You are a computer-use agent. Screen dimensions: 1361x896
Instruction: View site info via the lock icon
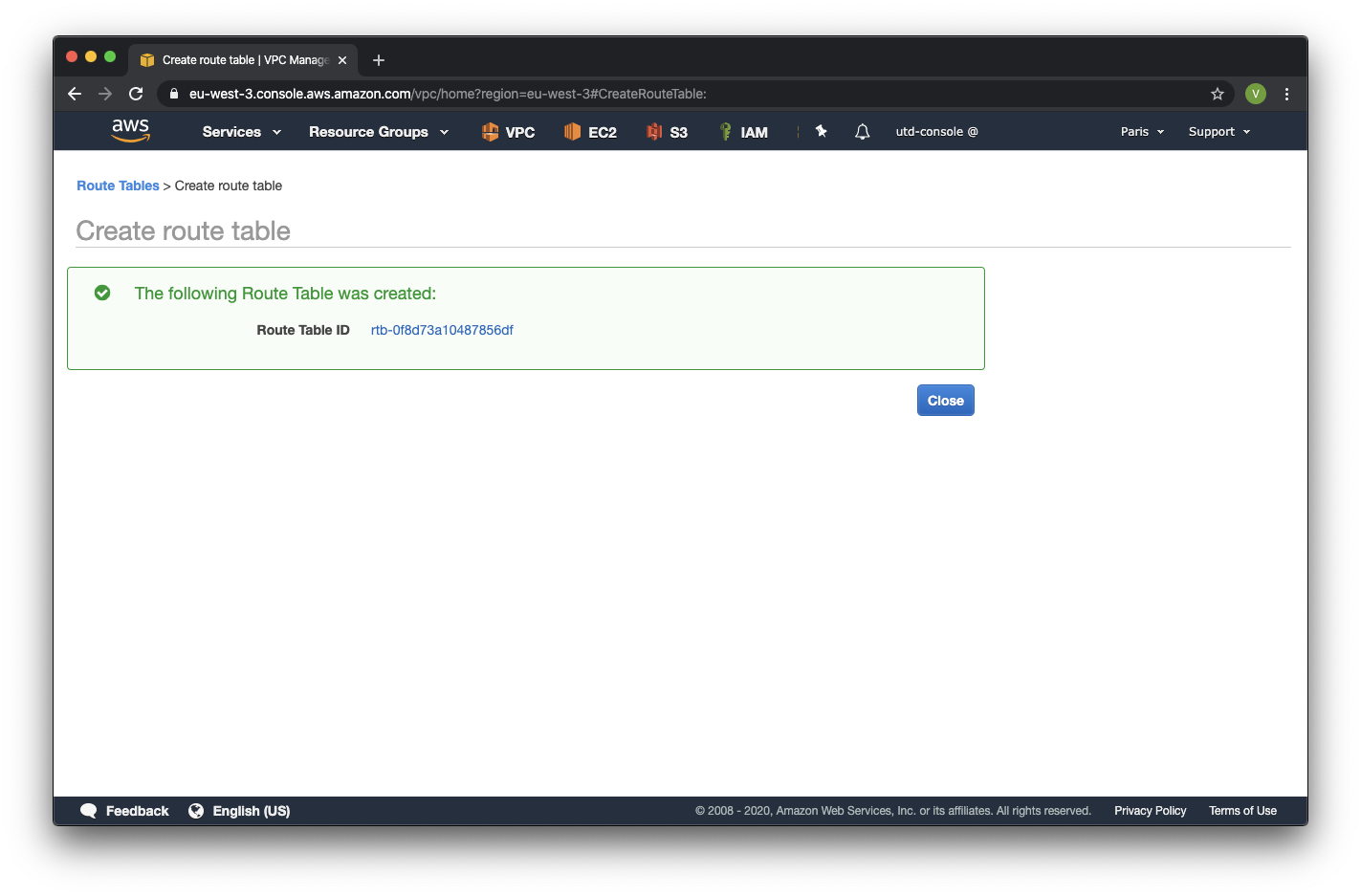tap(174, 94)
